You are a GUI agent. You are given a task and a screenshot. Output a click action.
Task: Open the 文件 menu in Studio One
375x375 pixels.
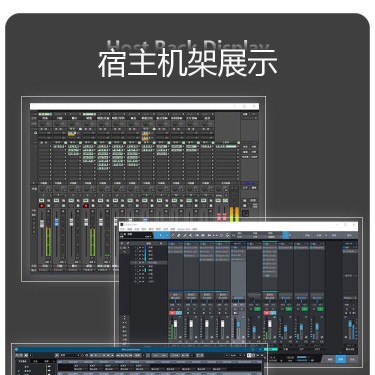point(122,229)
